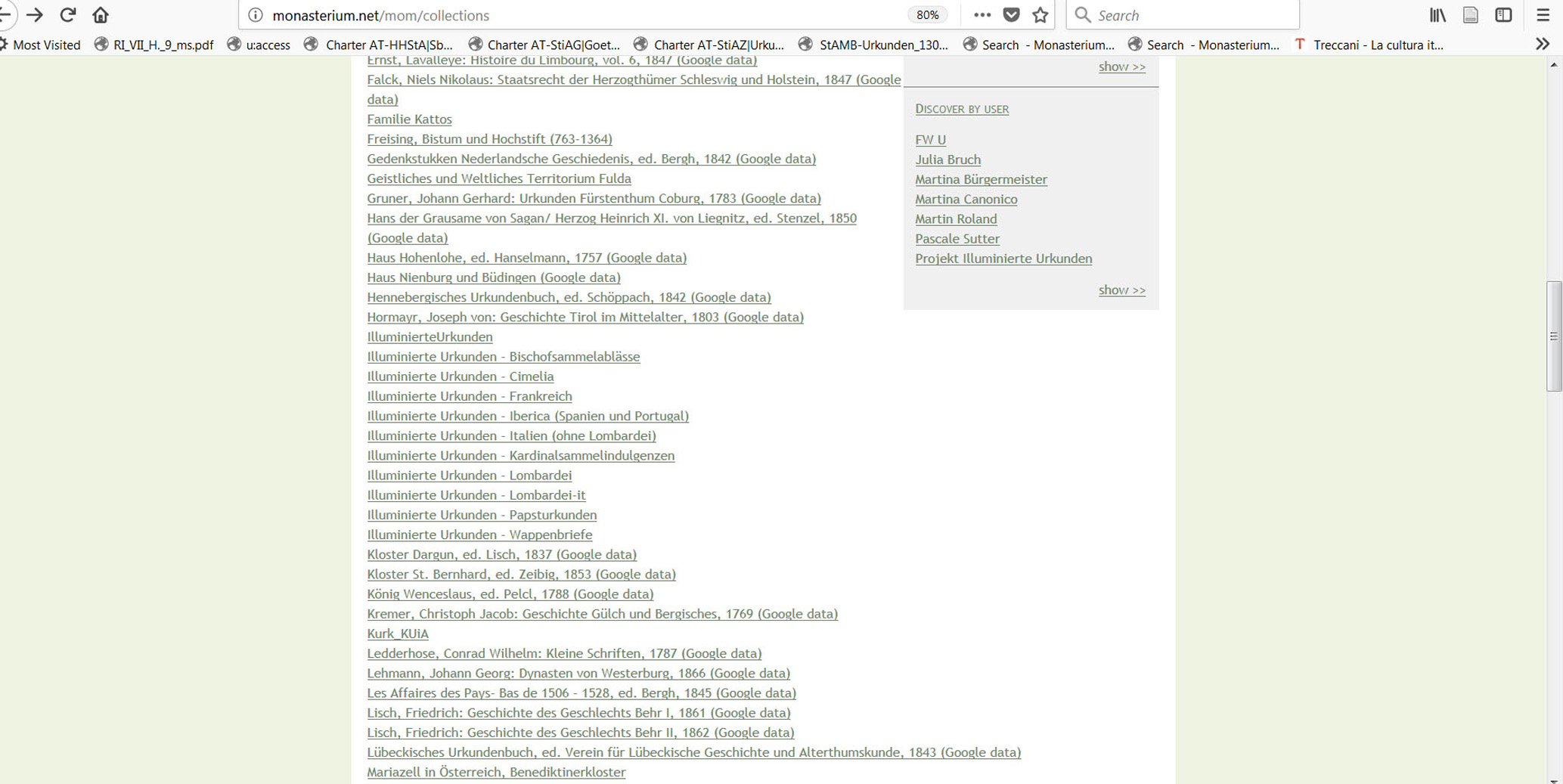Open Illuminierte Urkunden - Cimelia
Screen dimensions: 1563x784
click(461, 377)
